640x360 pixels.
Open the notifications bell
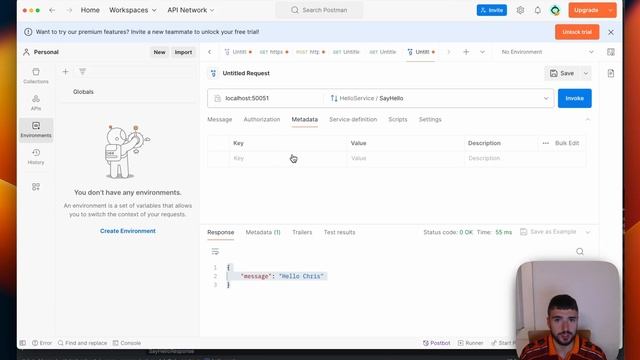tap(538, 10)
